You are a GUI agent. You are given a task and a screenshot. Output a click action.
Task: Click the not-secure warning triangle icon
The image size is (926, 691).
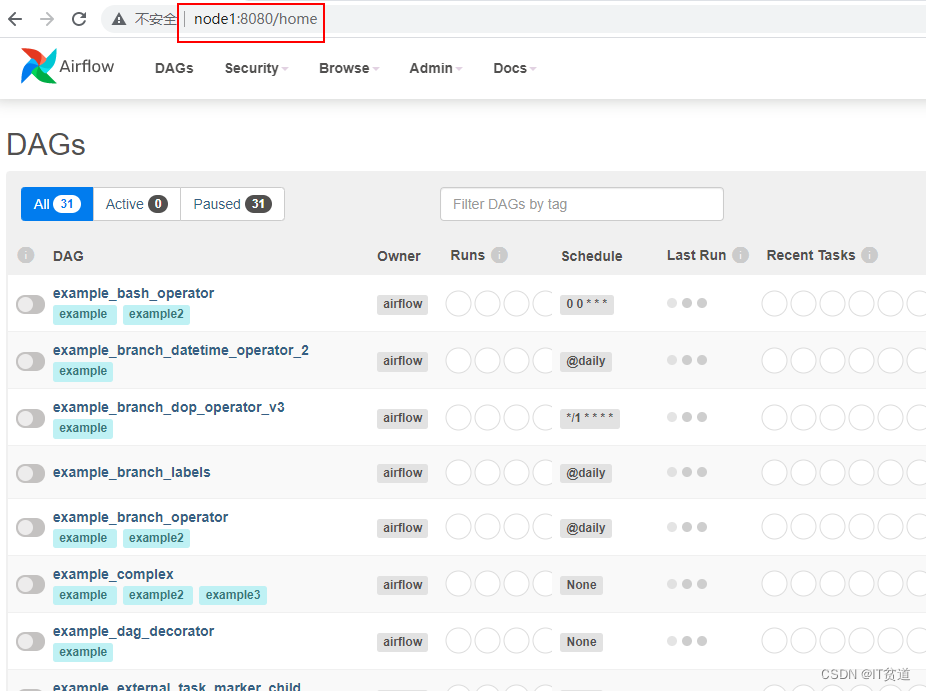[x=119, y=19]
